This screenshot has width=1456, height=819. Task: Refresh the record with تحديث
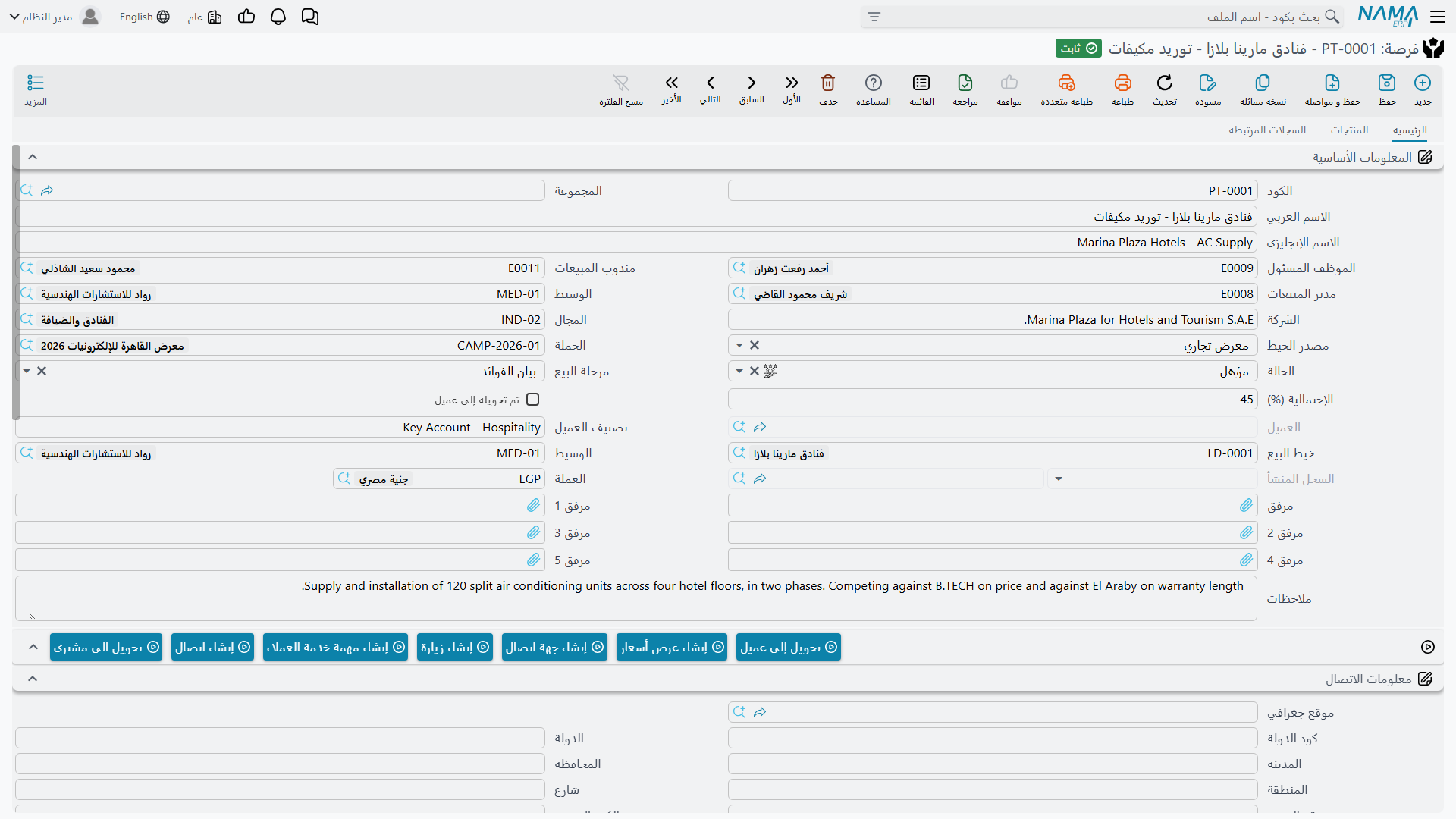click(1165, 89)
